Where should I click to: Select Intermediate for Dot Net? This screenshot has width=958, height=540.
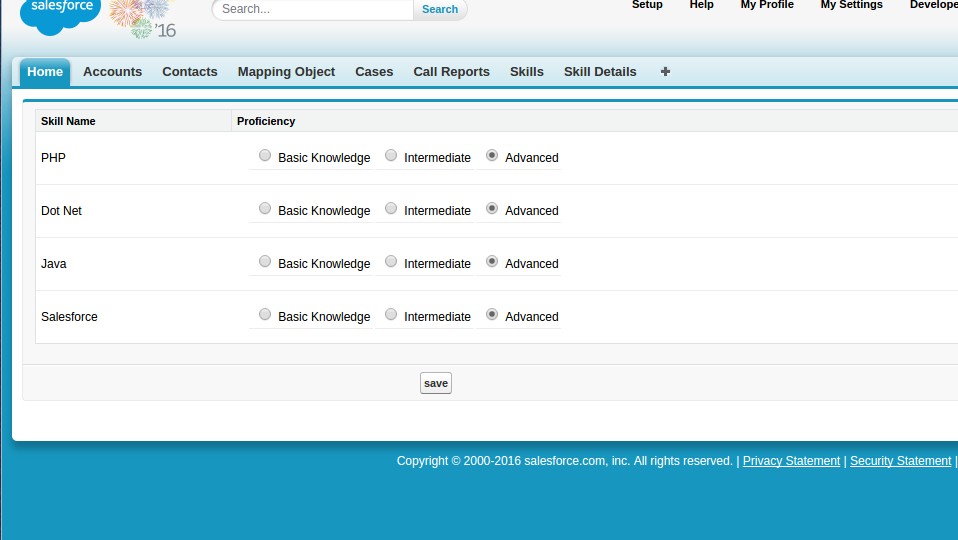pos(390,208)
